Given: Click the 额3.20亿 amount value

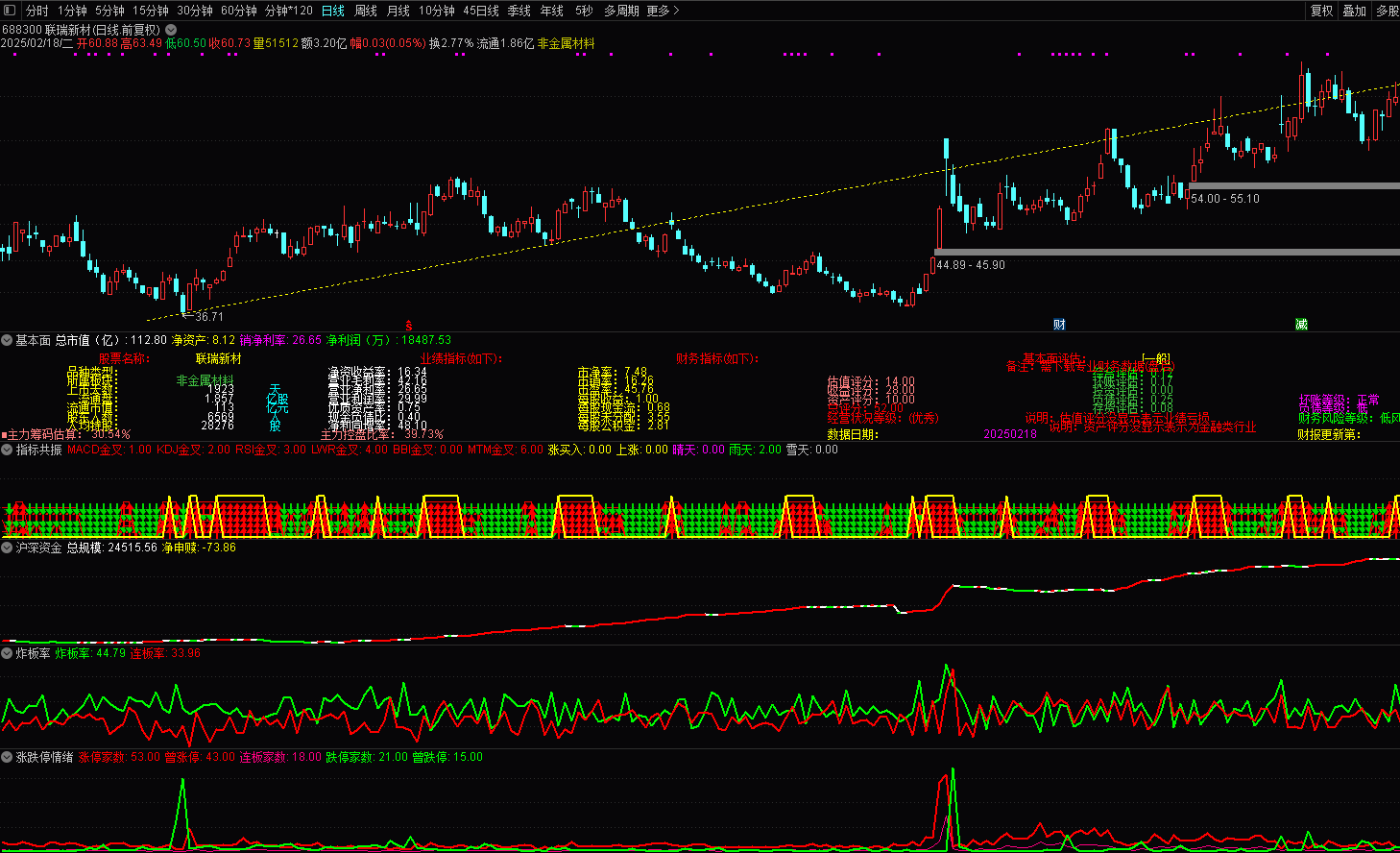Looking at the screenshot, I should [x=325, y=43].
